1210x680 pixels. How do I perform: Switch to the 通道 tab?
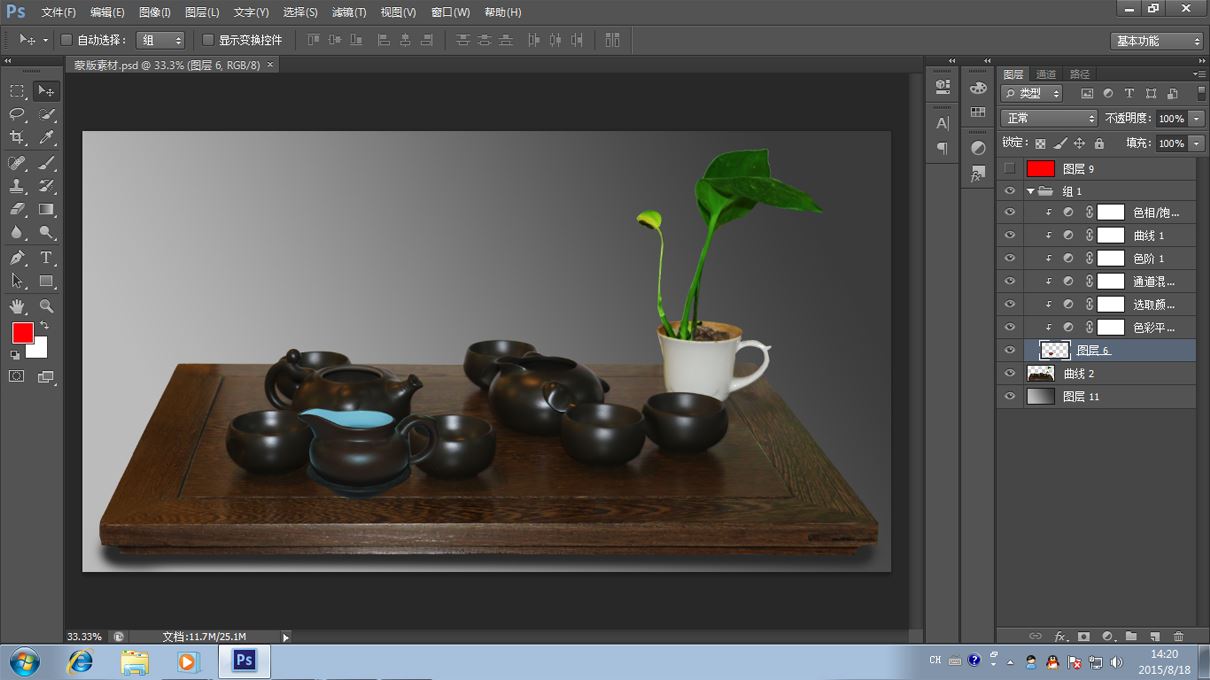[1046, 74]
